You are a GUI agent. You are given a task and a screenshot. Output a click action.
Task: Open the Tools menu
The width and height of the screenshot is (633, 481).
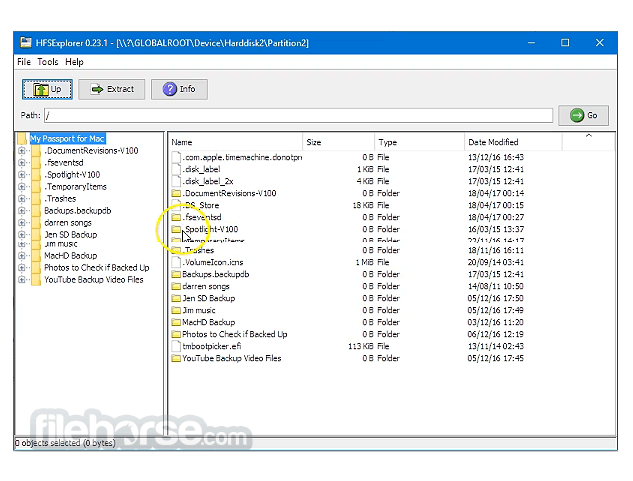tap(48, 62)
